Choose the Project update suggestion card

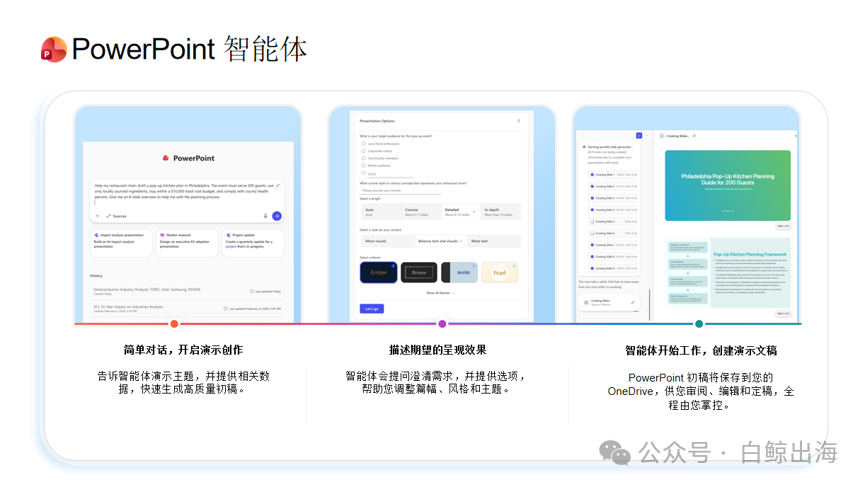[x=253, y=242]
